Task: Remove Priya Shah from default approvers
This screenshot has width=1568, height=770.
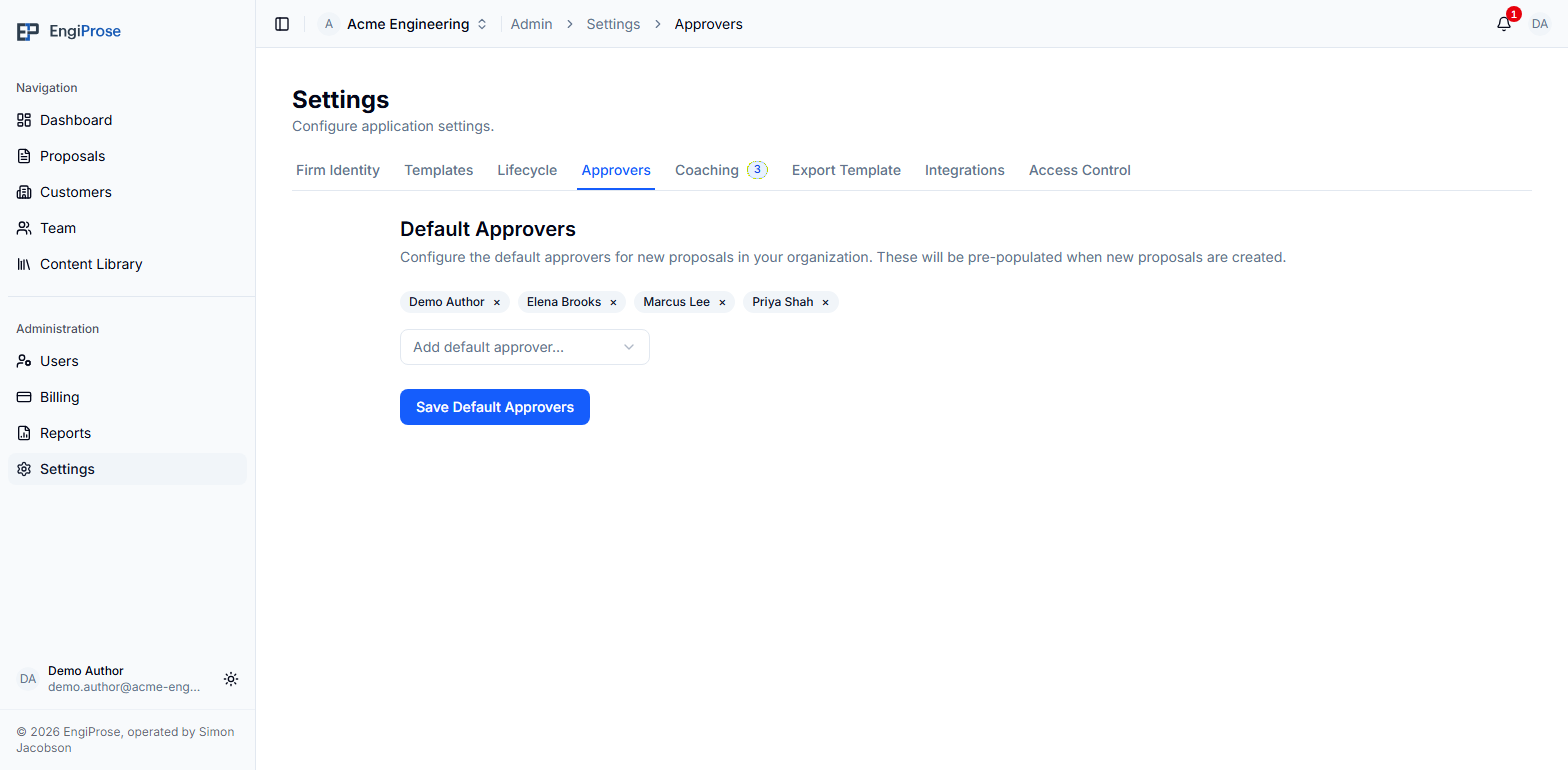Action: 826,302
